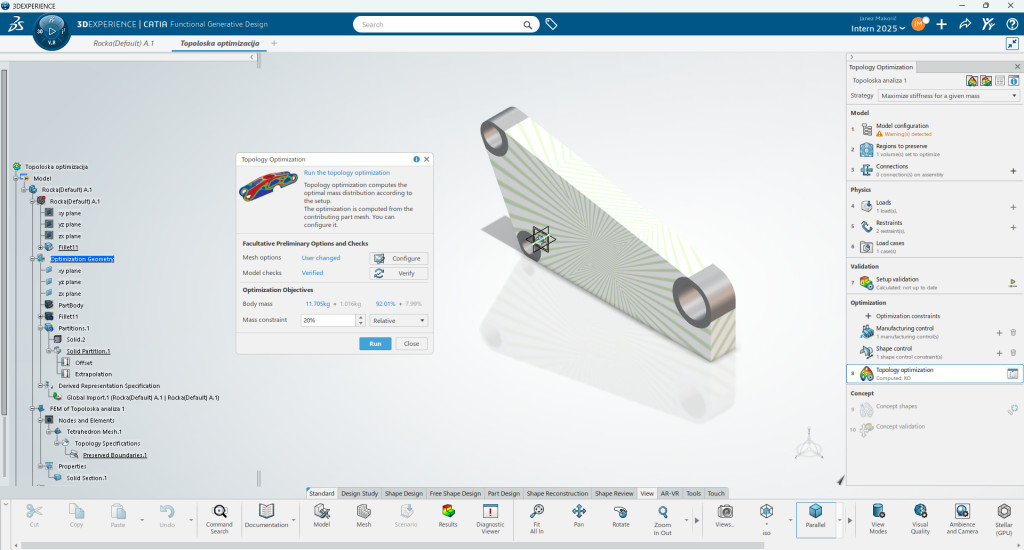The image size is (1024, 550).
Task: Collapse the right panel chevron
Action: (x=851, y=57)
